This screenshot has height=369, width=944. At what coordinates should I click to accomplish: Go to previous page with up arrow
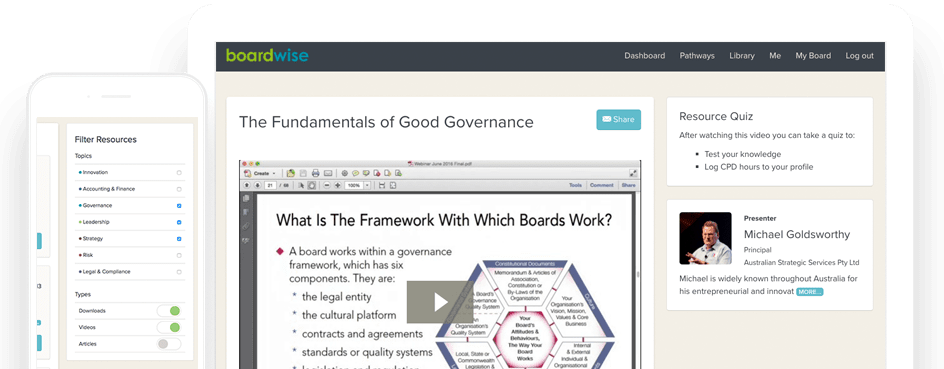click(247, 185)
